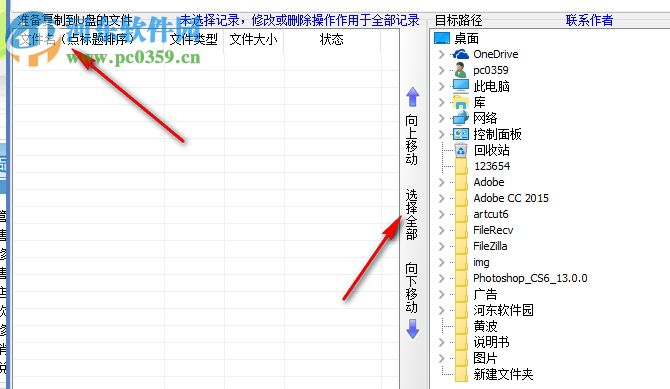670x389 pixels.
Task: Expand the 控制面板 tree node
Action: click(441, 134)
